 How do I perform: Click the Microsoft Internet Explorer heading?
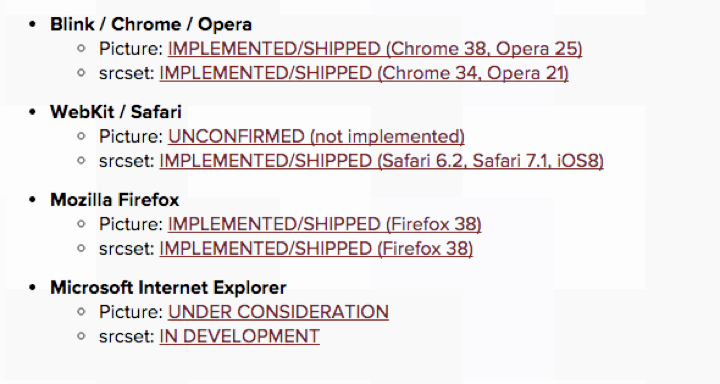click(x=168, y=288)
